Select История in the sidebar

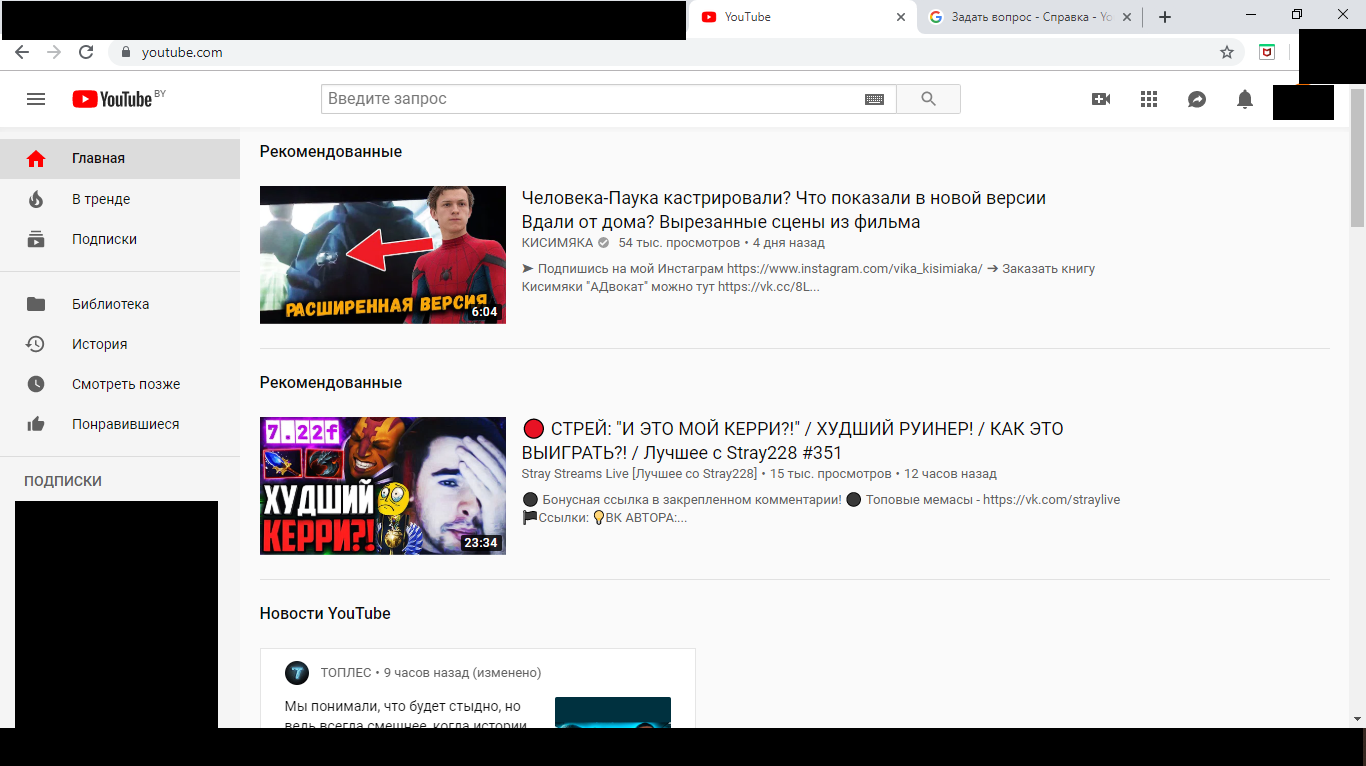coord(120,344)
